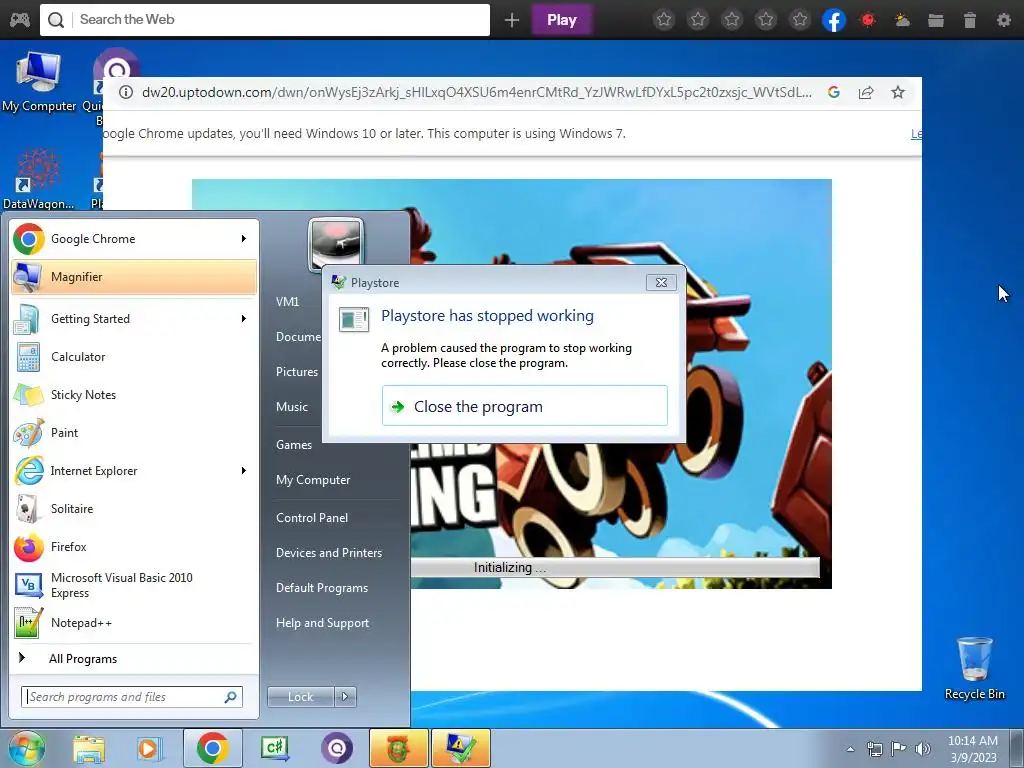Open DataWagon desktop shortcut
Viewport: 1024px width, 768px height.
point(39,178)
